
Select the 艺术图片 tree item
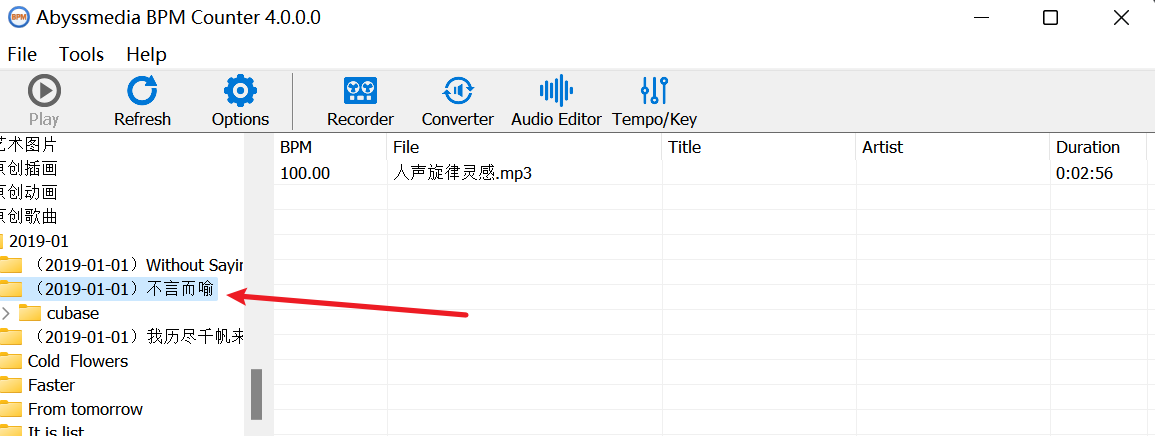(x=28, y=144)
